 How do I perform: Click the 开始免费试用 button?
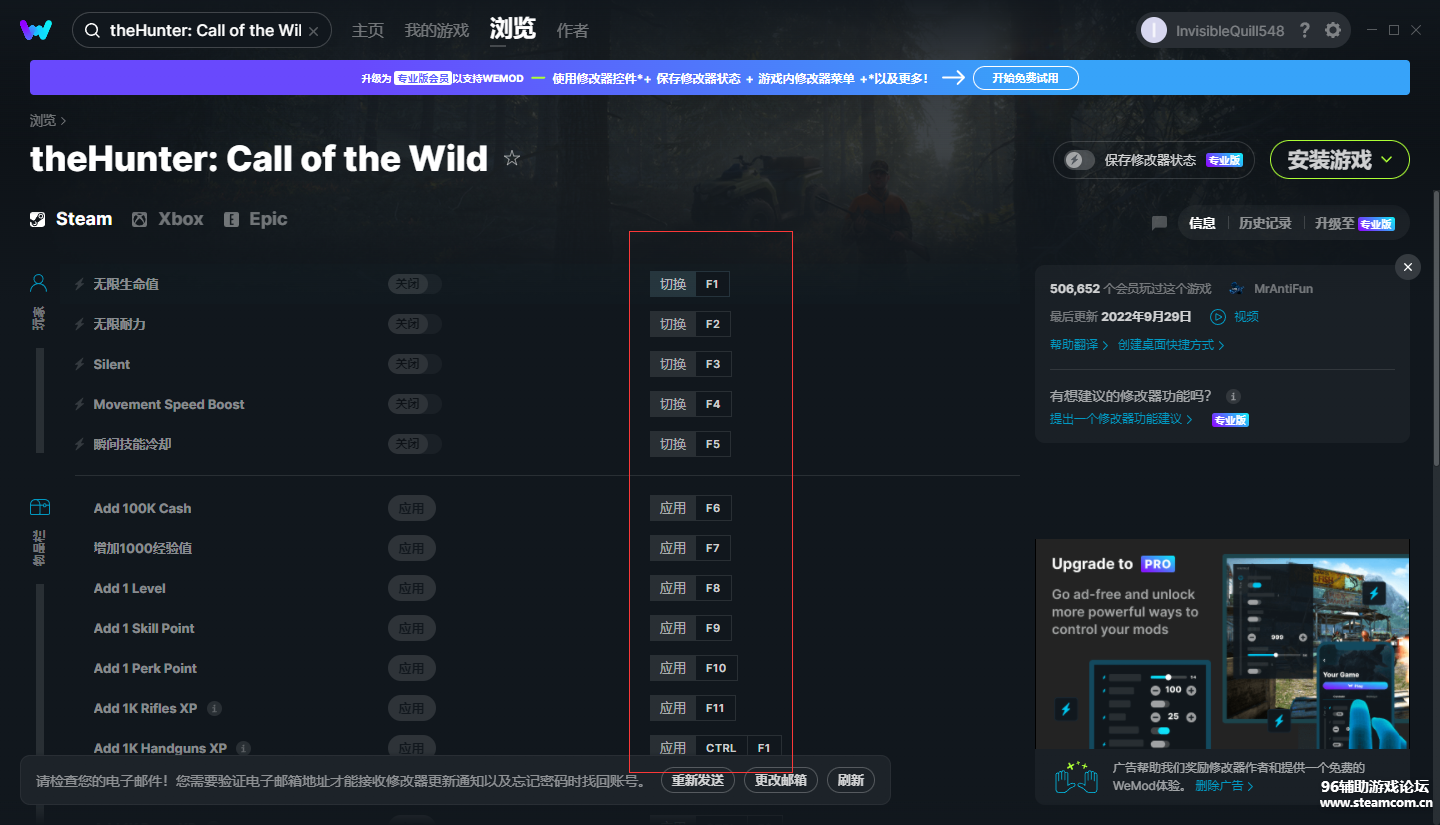coord(1025,78)
